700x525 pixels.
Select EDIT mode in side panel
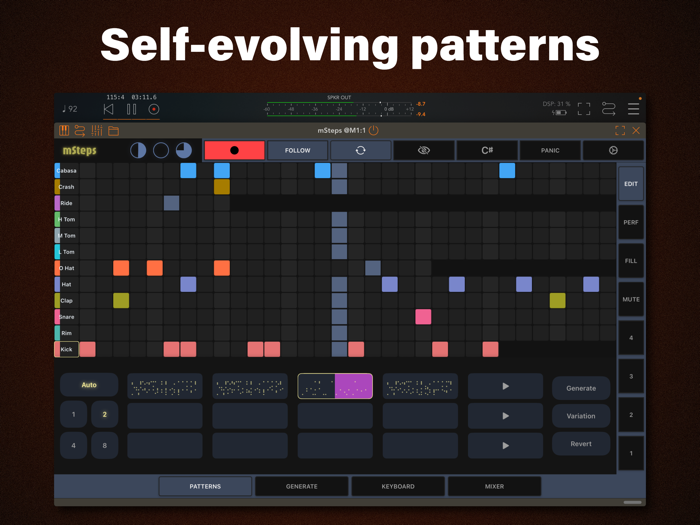coord(631,184)
